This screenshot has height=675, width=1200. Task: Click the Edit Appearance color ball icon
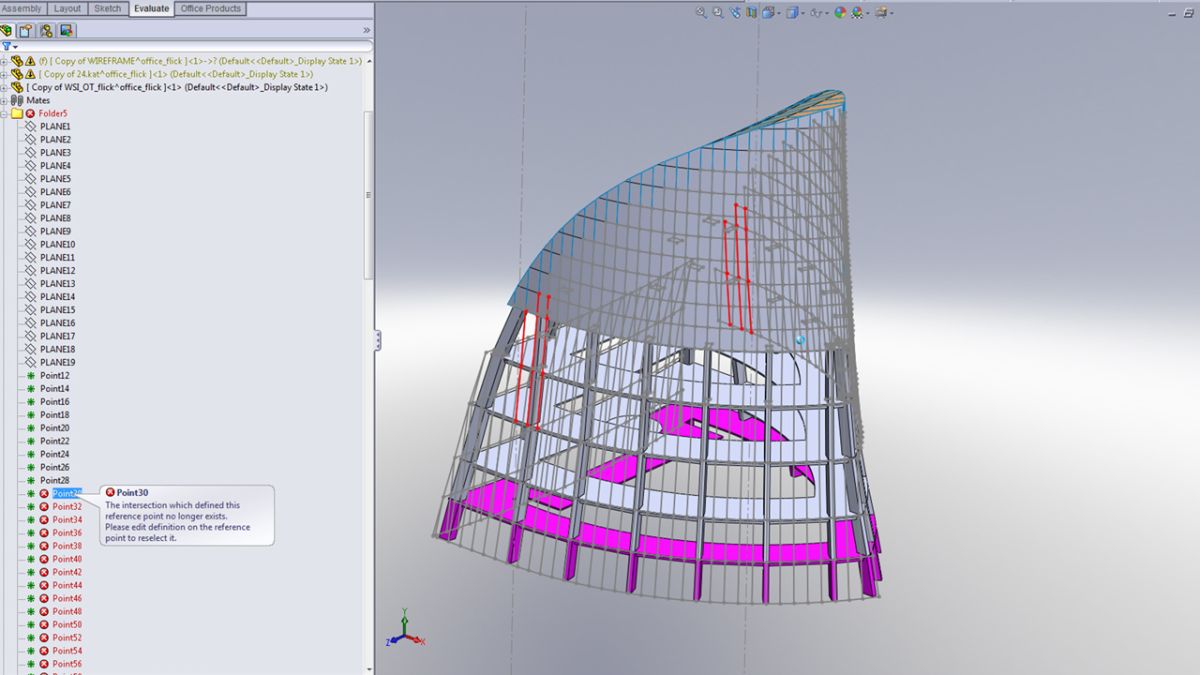(840, 13)
